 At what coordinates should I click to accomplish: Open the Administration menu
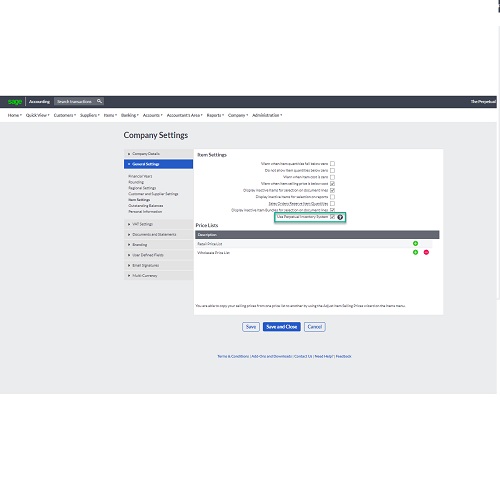[x=267, y=115]
